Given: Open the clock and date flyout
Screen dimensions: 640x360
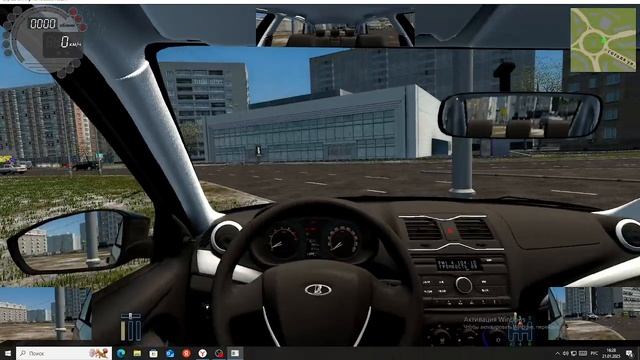Looking at the screenshot, I should [x=611, y=353].
